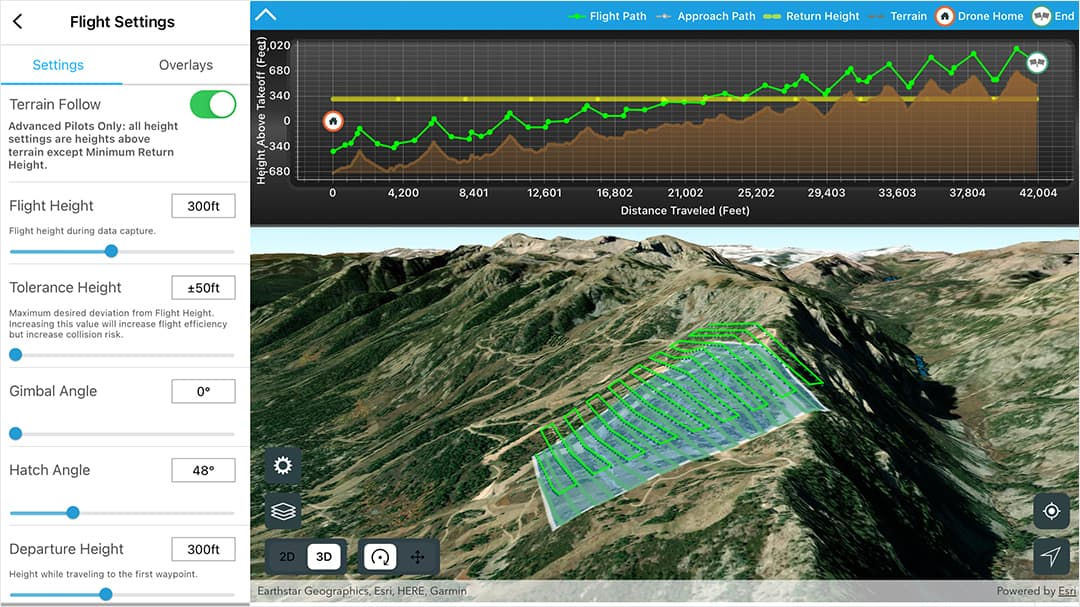Viewport: 1080px width, 607px height.
Task: Click the Gimbal Angle value field
Action: (203, 390)
